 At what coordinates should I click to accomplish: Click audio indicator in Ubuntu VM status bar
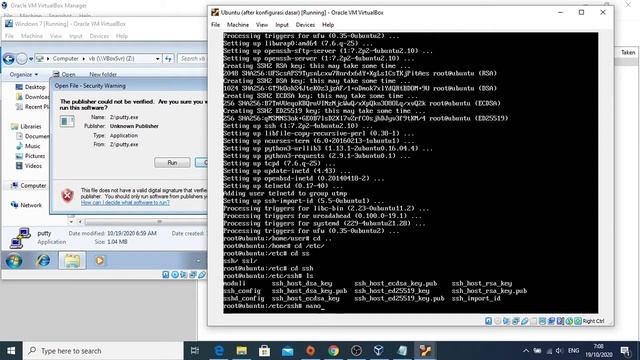click(x=507, y=321)
